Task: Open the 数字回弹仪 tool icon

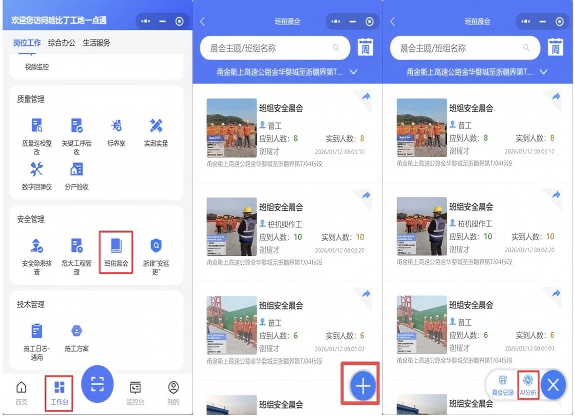Action: (x=37, y=169)
